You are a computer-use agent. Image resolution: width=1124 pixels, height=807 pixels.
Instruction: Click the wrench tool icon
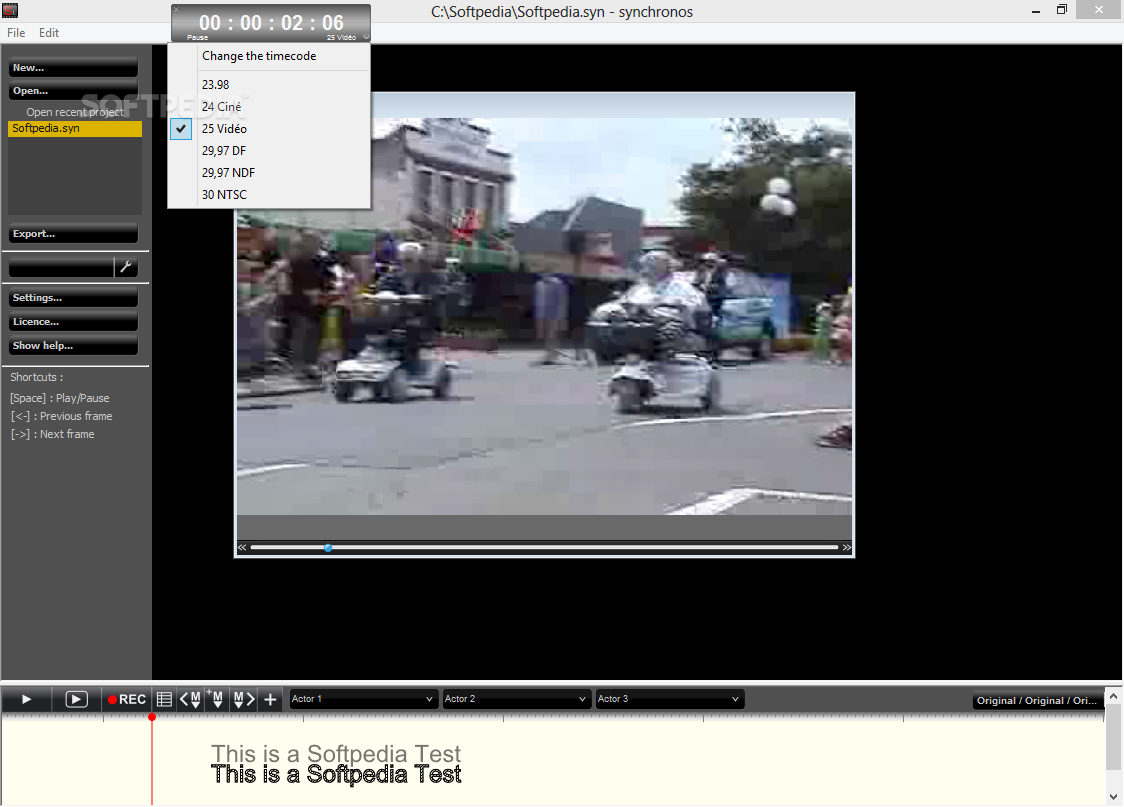[126, 267]
